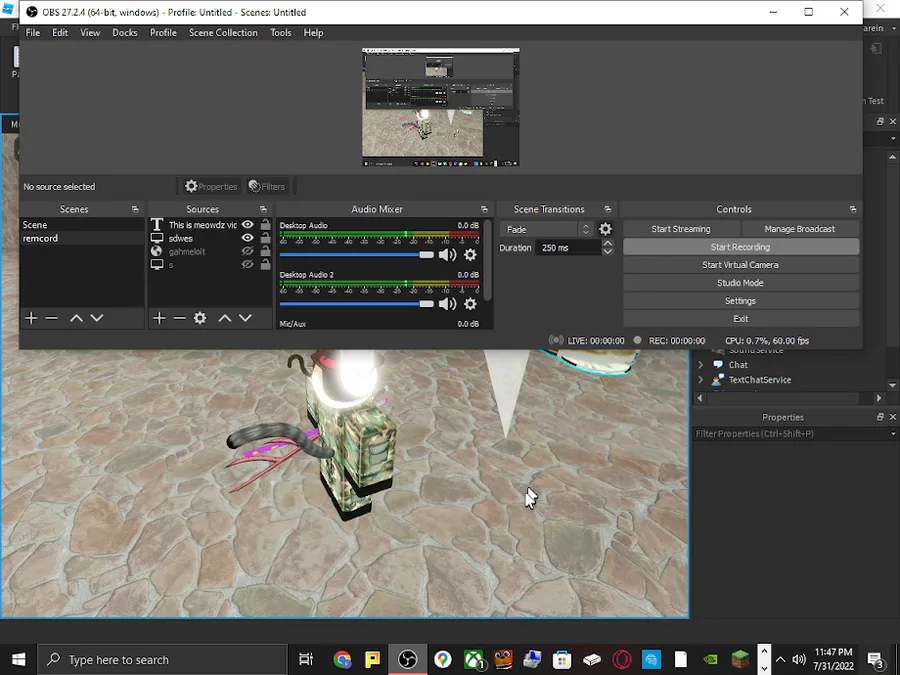This screenshot has height=675, width=900.
Task: Open the Fade transition dropdown
Action: click(546, 230)
